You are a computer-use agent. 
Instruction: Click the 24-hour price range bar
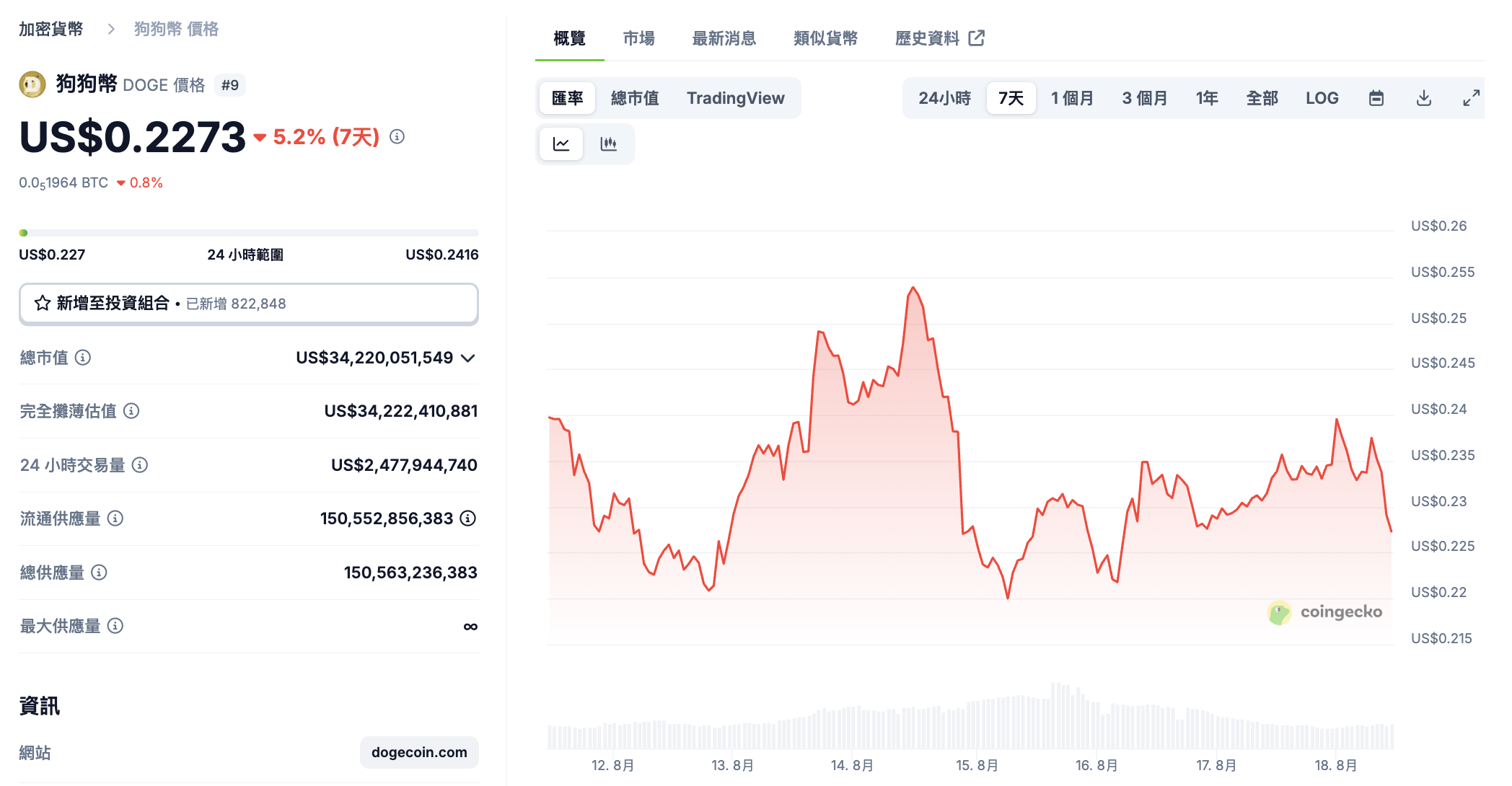pyautogui.click(x=248, y=232)
